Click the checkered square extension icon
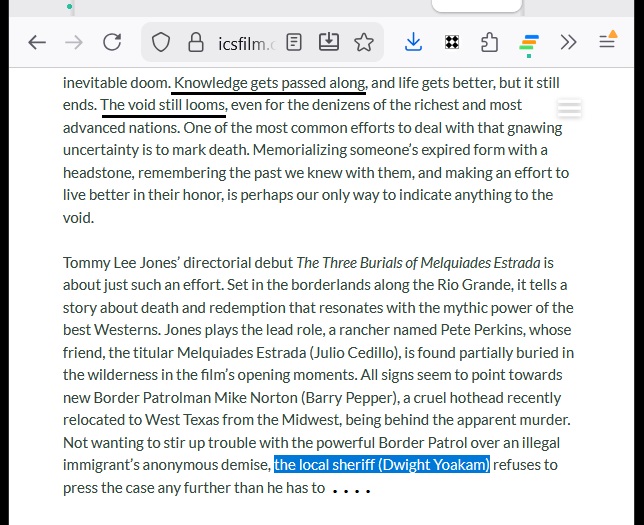 (452, 42)
